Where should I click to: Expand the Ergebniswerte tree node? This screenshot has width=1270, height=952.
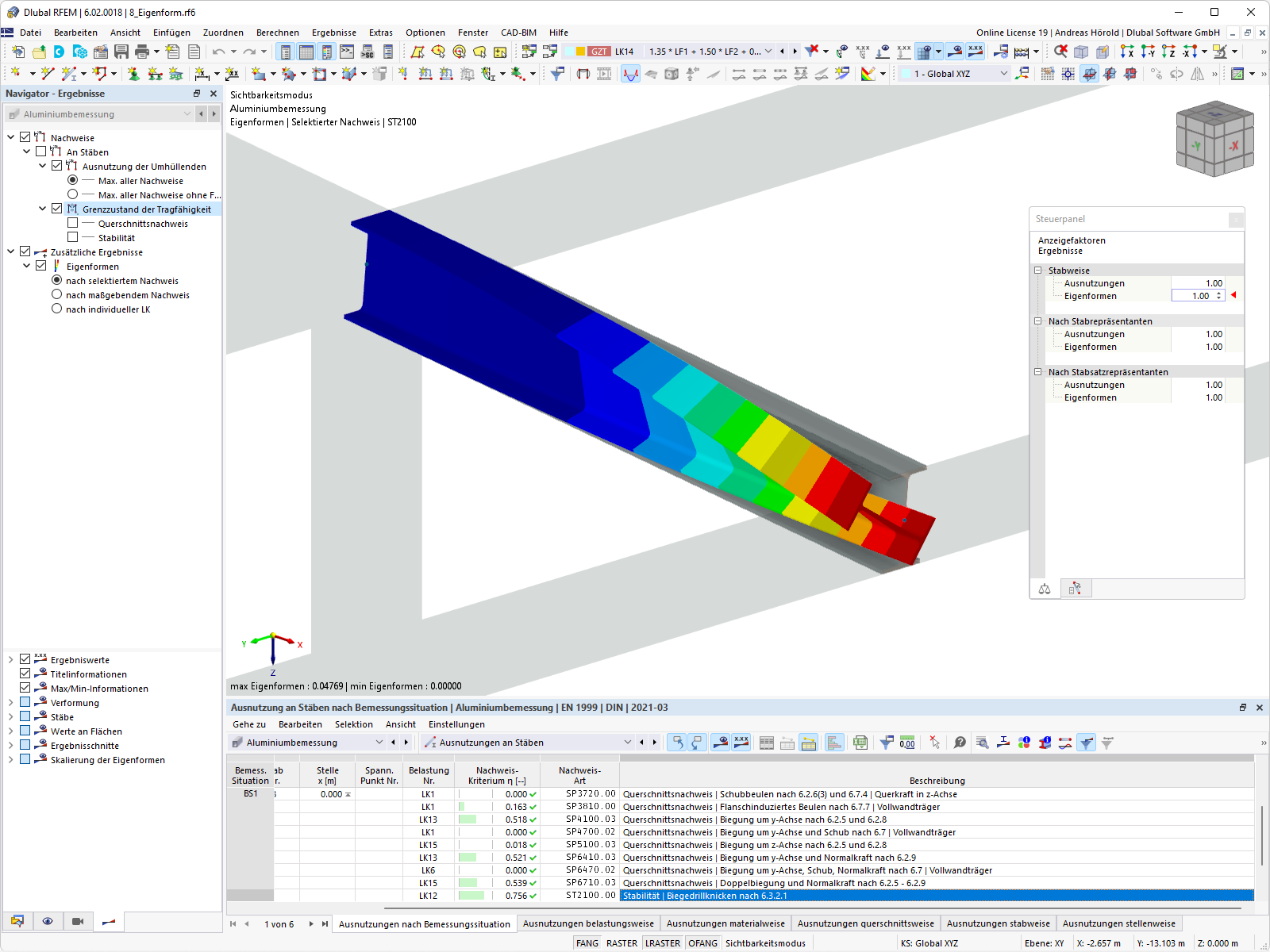11,659
